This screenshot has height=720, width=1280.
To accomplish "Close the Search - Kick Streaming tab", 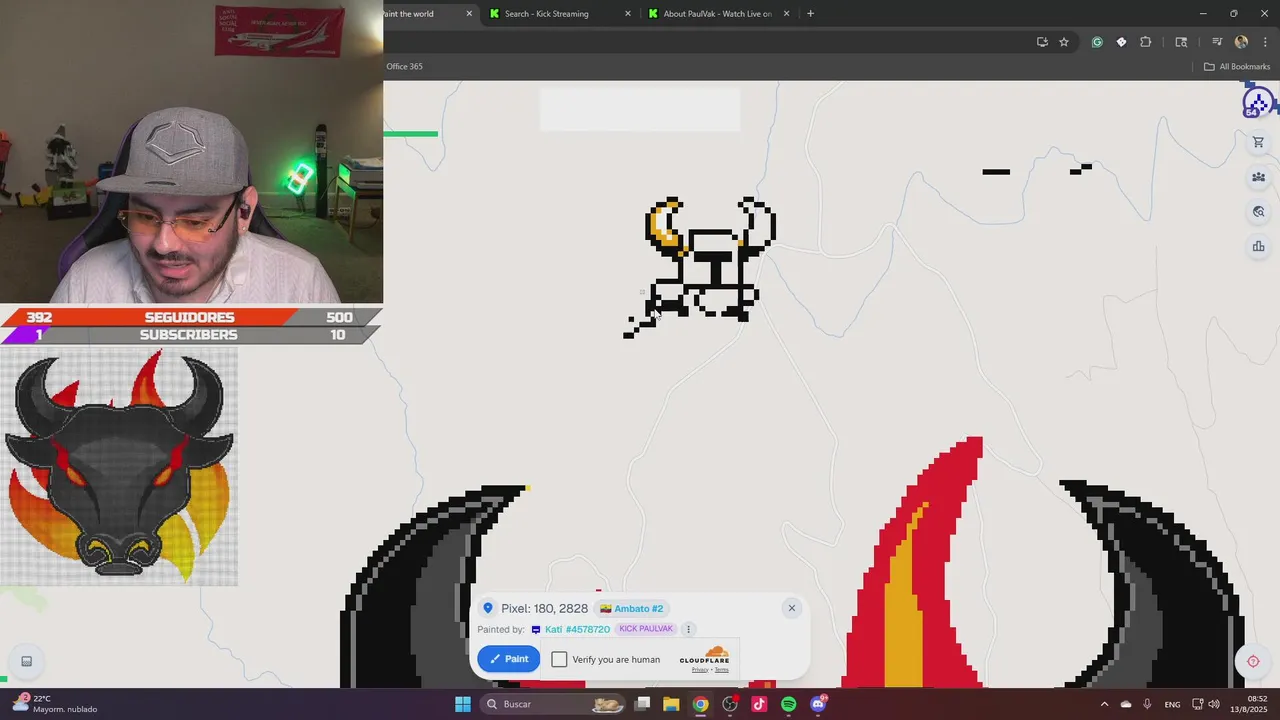I will click(x=628, y=14).
